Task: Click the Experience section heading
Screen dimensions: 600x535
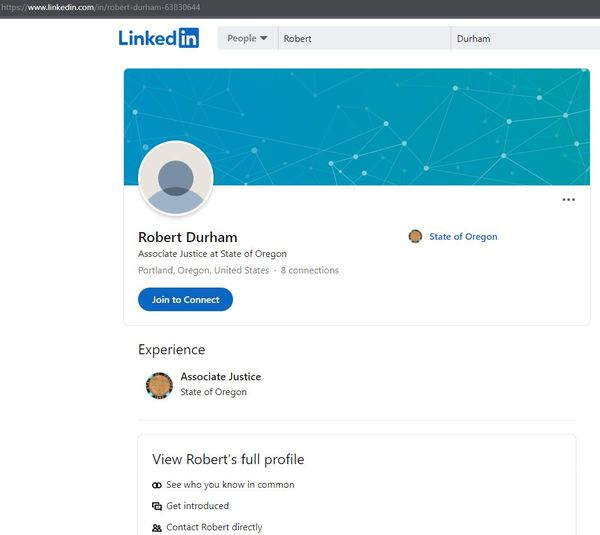Action: click(171, 349)
